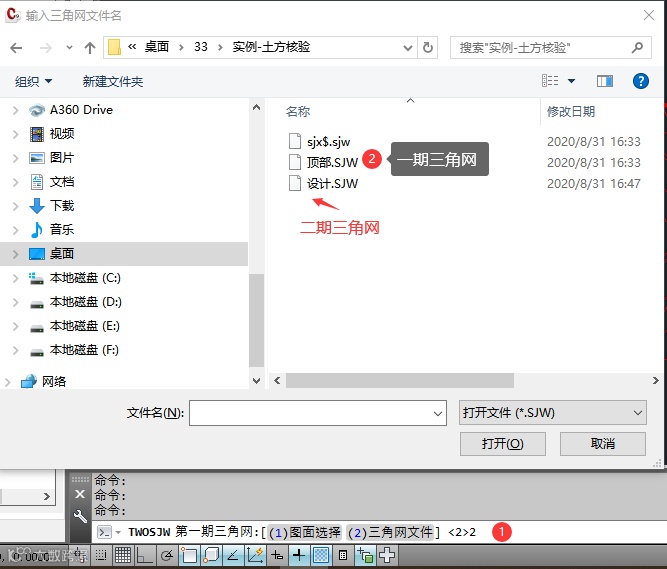This screenshot has height=569, width=667.
Task: Click the file list horizontal scrollbar
Action: 399,381
